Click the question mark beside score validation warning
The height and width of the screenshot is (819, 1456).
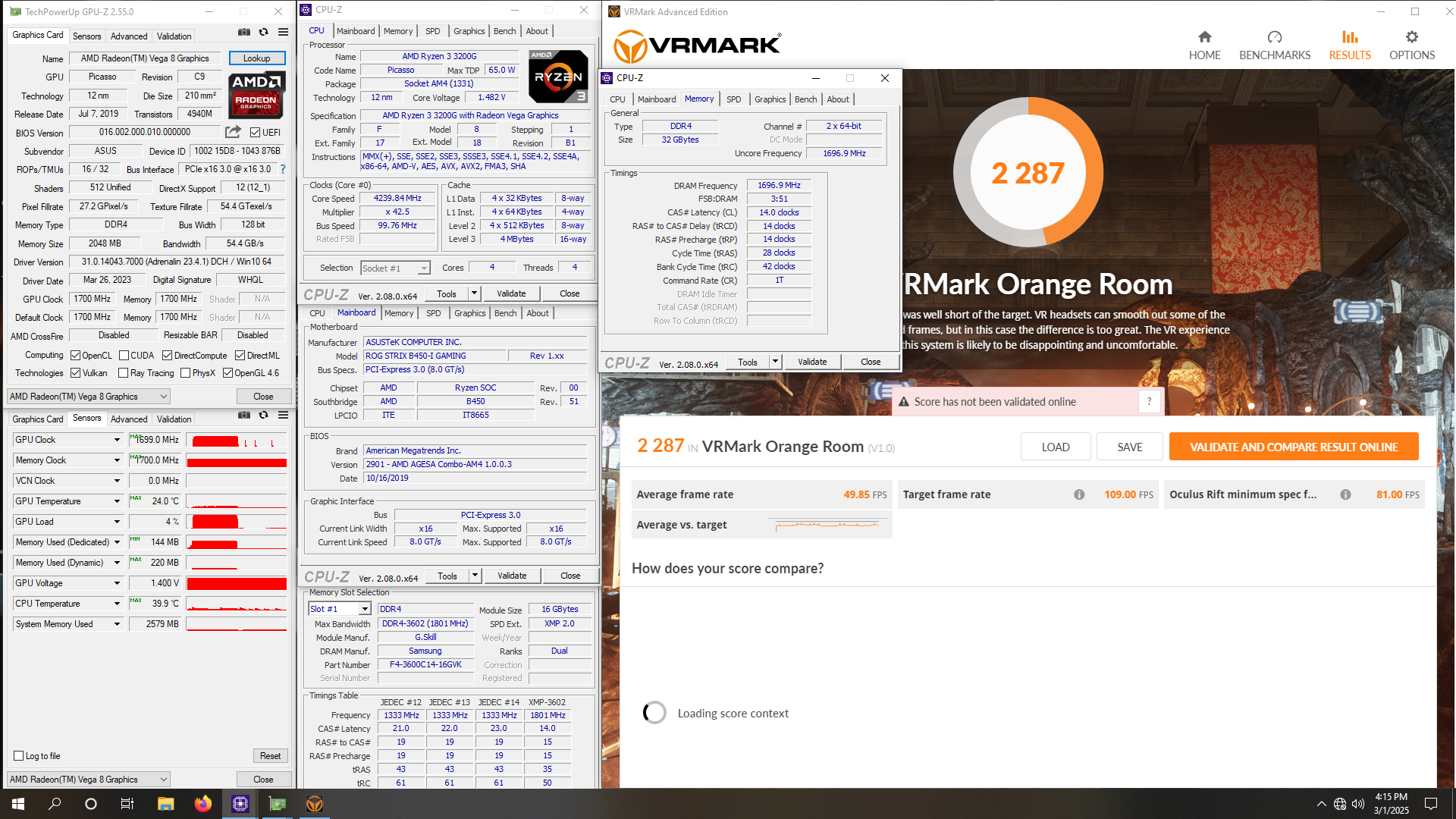pos(1149,402)
